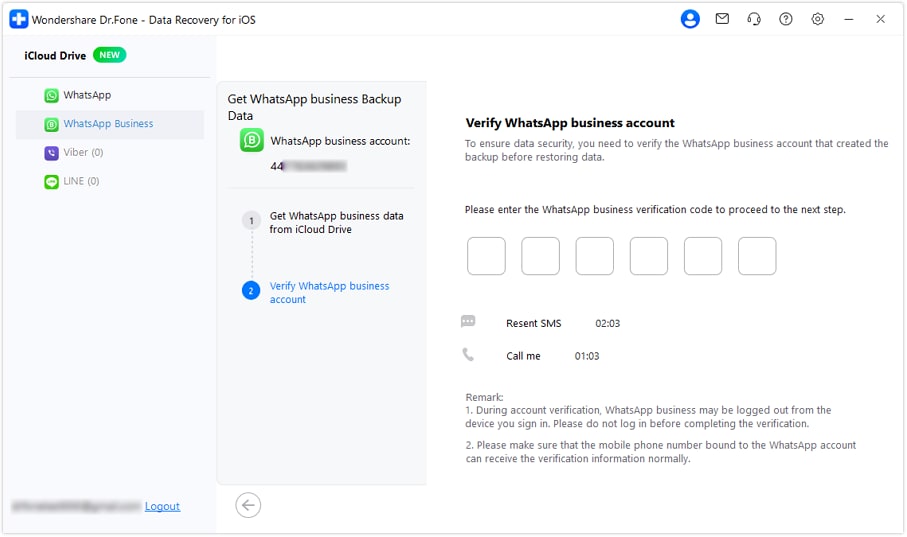Image resolution: width=907 pixels, height=537 pixels.
Task: Open the support headset icon
Action: click(x=754, y=19)
